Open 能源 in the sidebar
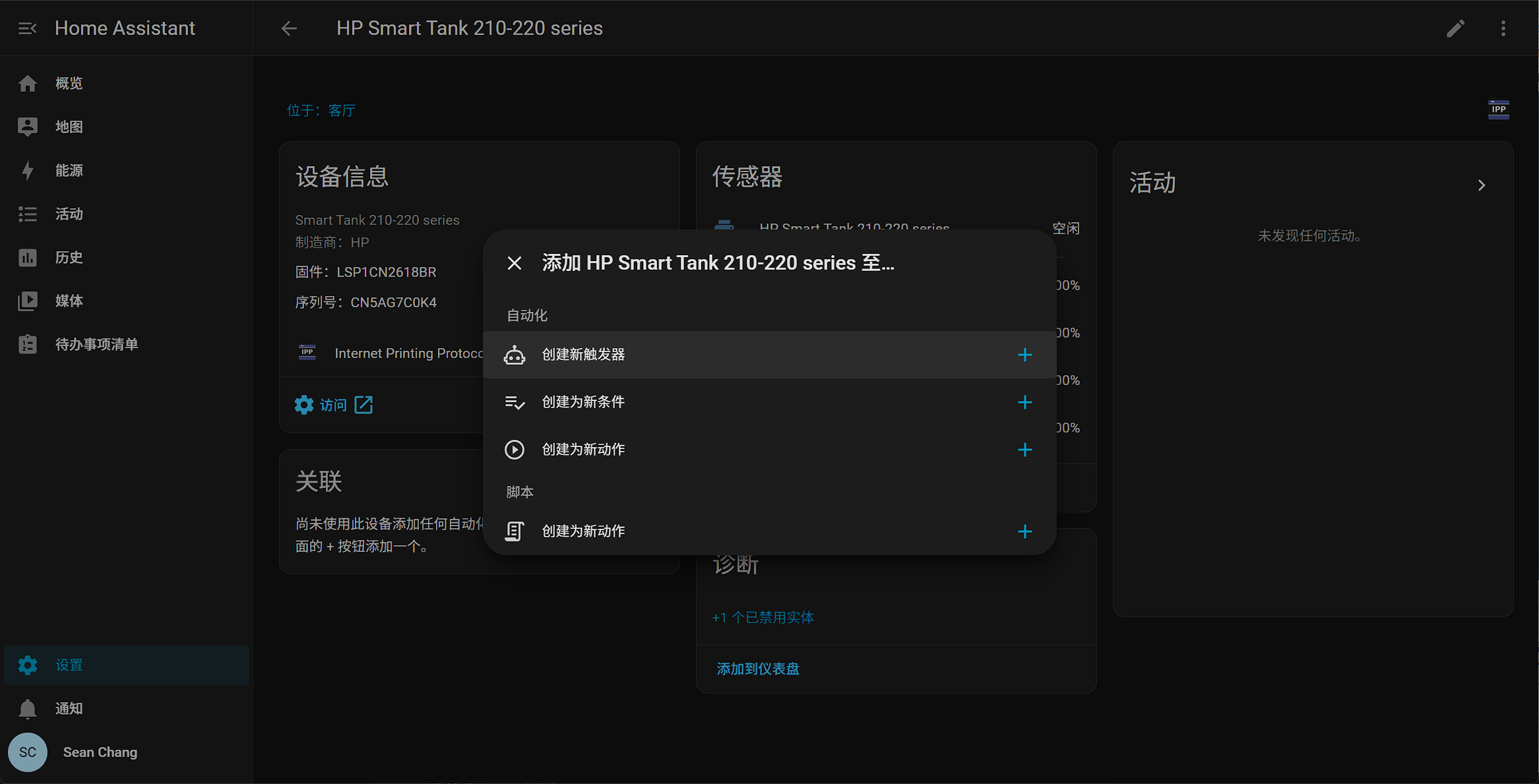The height and width of the screenshot is (784, 1539). click(x=127, y=171)
